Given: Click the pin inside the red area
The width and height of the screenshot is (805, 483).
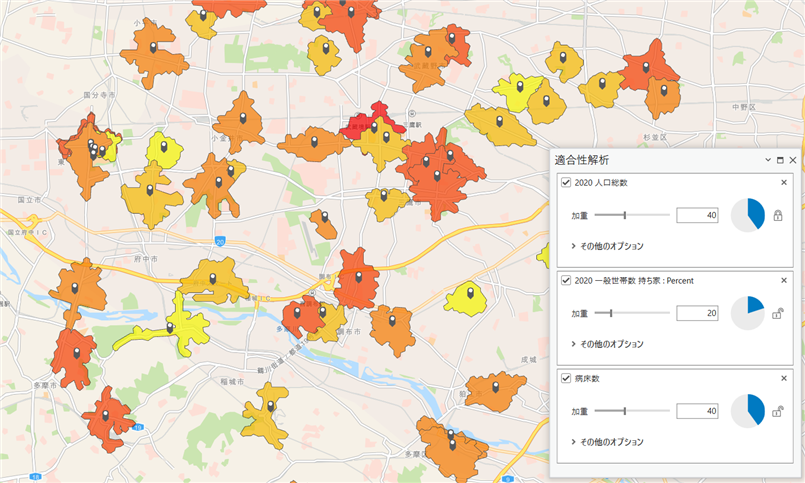Looking at the screenshot, I should (x=374, y=124).
